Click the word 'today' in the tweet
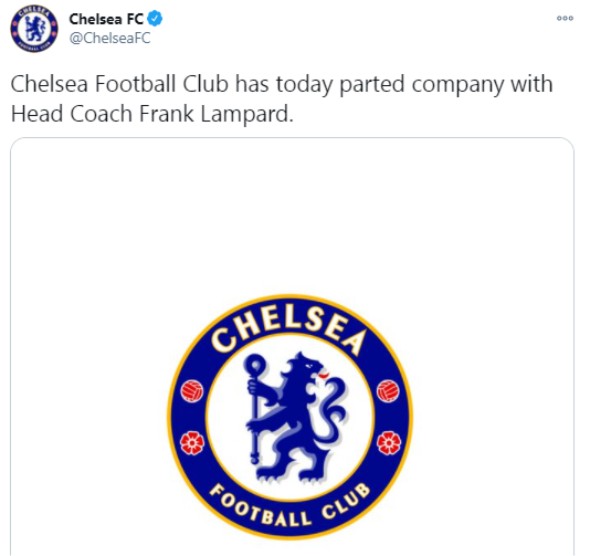590x556 pixels. pyautogui.click(x=305, y=84)
